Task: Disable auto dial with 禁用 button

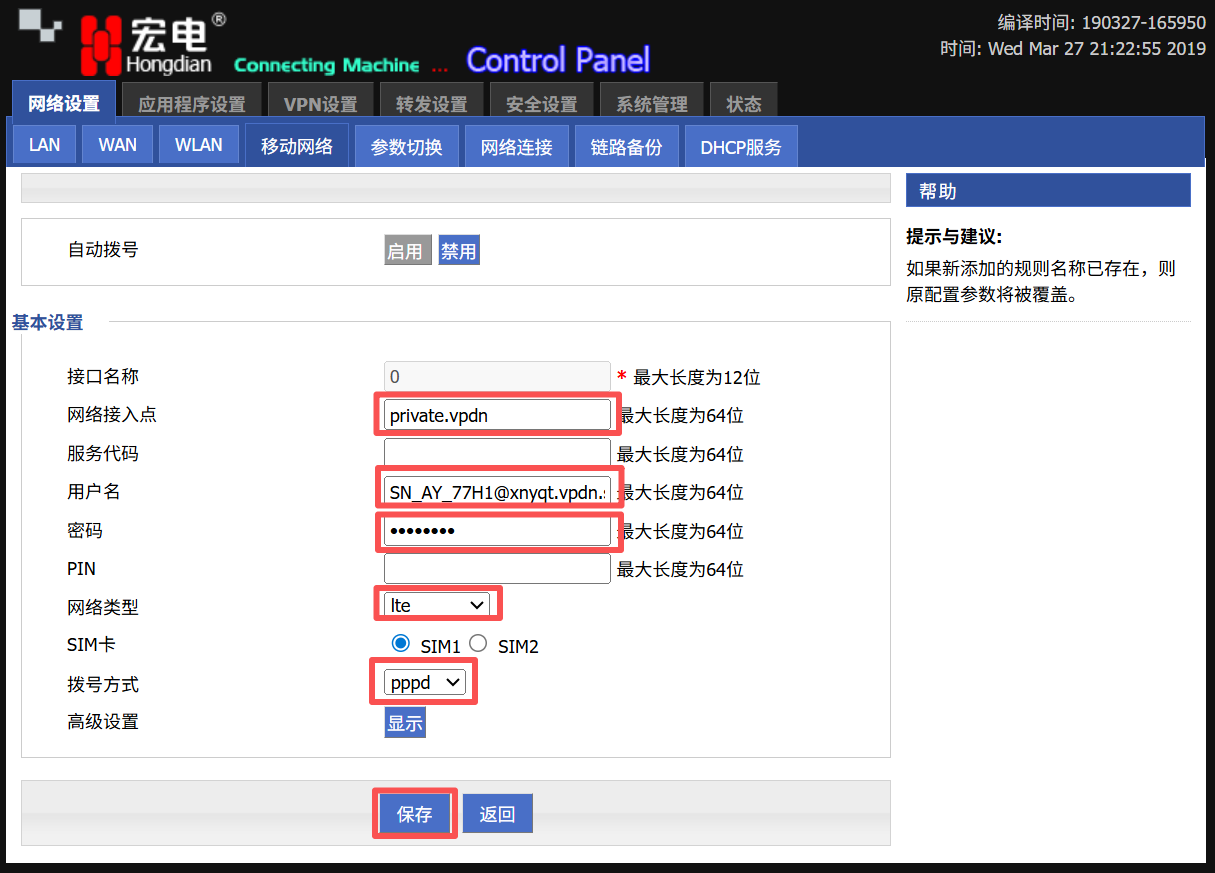Action: coord(459,251)
